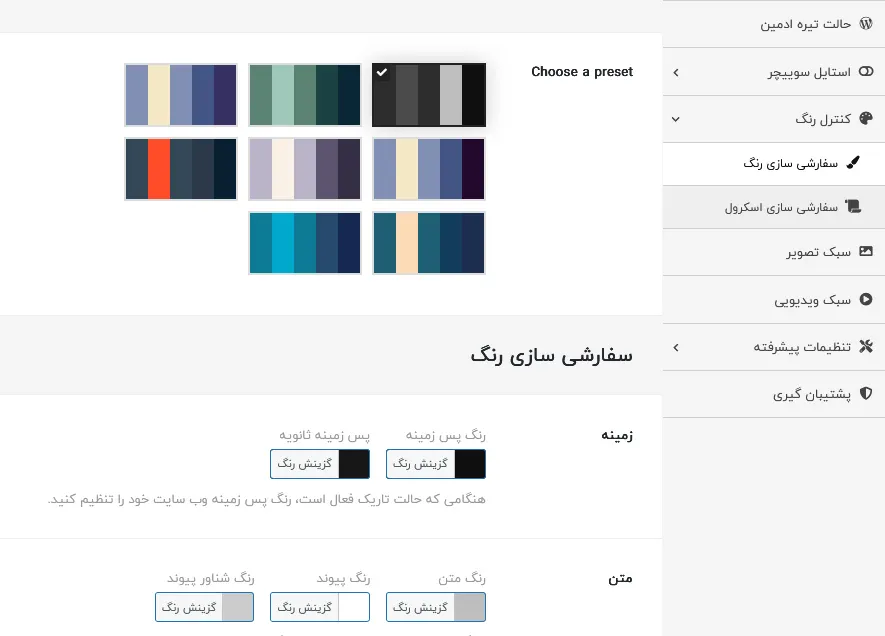Choose the lavender and cream preset in the top row

[181, 95]
